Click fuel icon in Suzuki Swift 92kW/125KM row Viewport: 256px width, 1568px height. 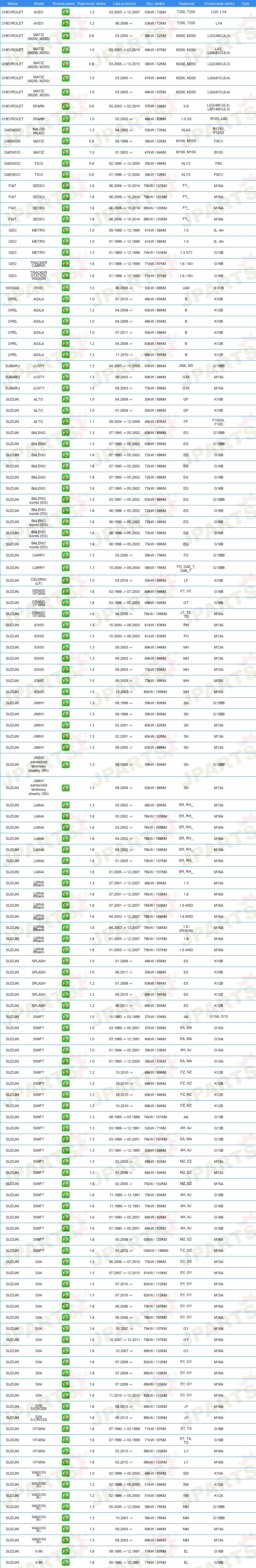[x=65, y=1239]
